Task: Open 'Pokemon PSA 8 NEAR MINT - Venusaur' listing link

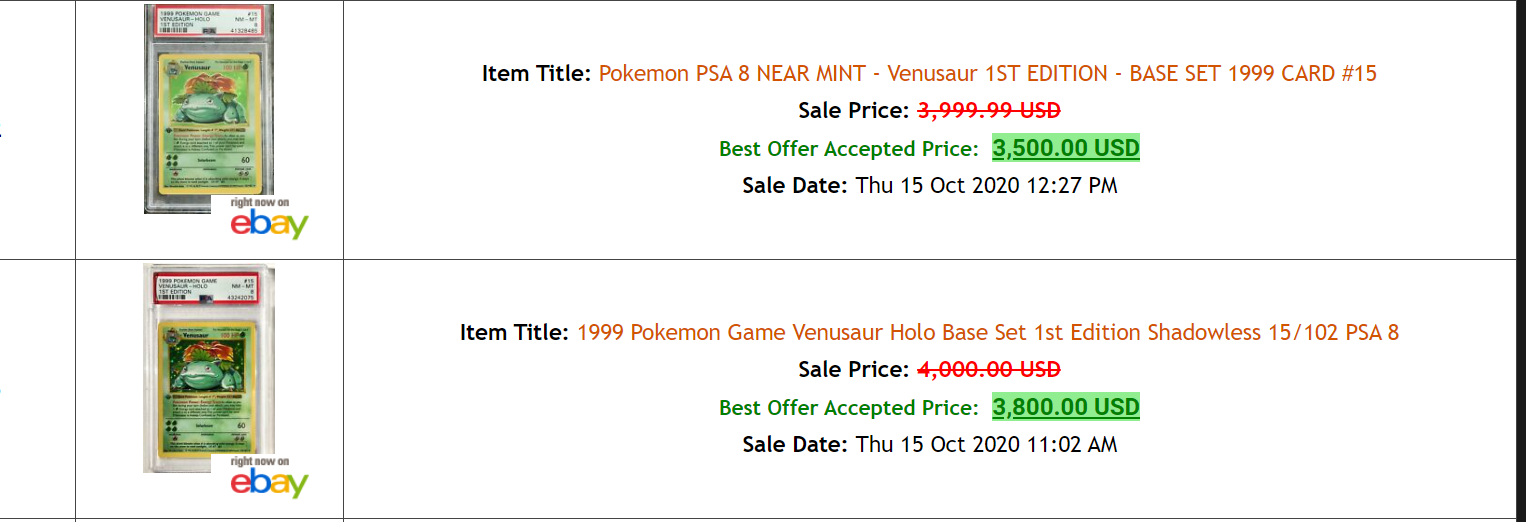Action: click(x=988, y=73)
